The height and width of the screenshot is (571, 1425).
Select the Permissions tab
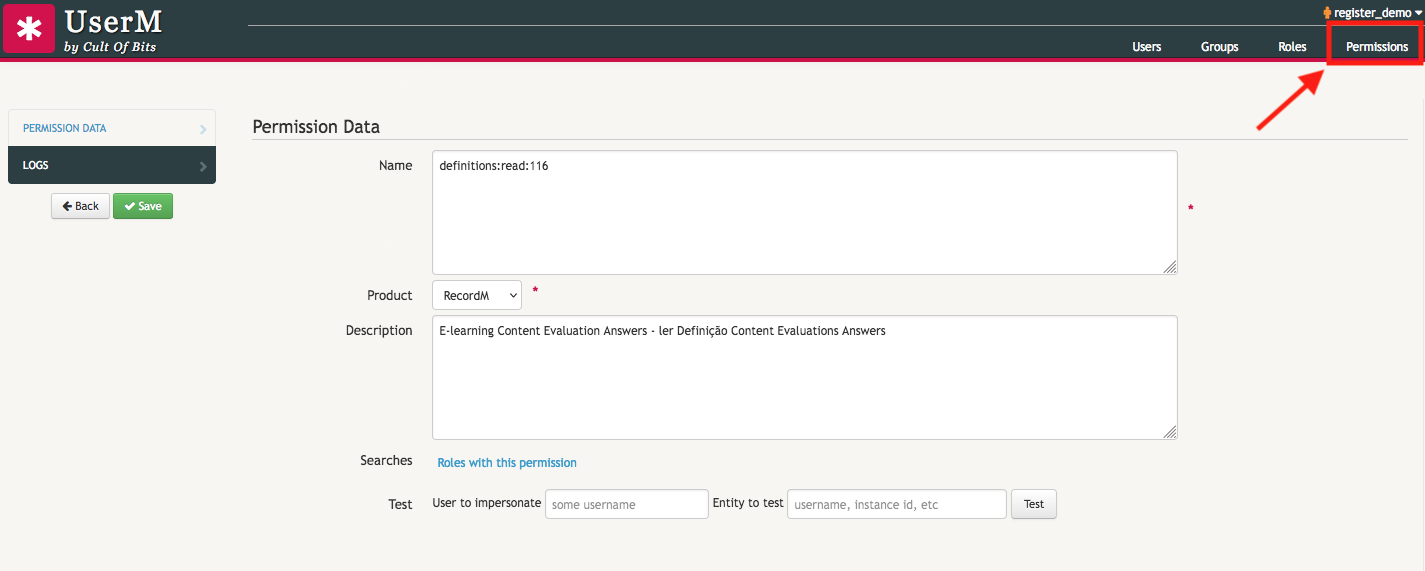coord(1376,47)
